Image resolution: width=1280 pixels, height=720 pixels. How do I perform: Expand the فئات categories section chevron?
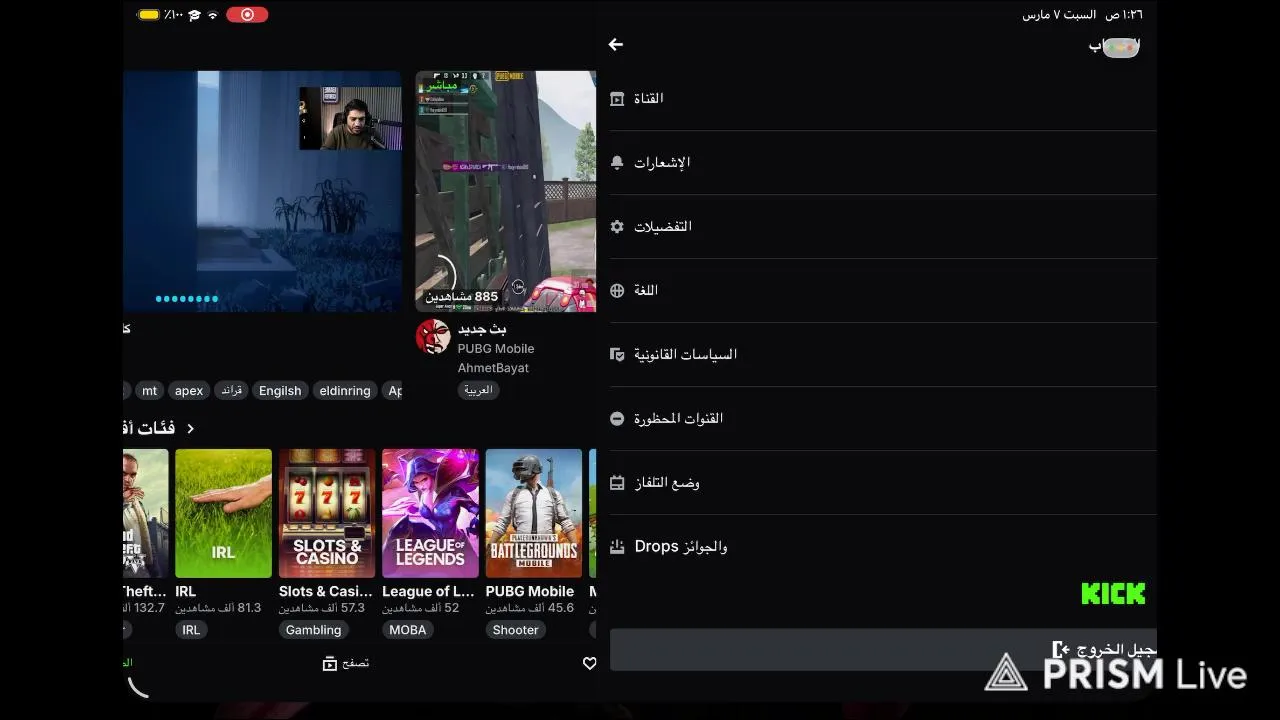(190, 428)
